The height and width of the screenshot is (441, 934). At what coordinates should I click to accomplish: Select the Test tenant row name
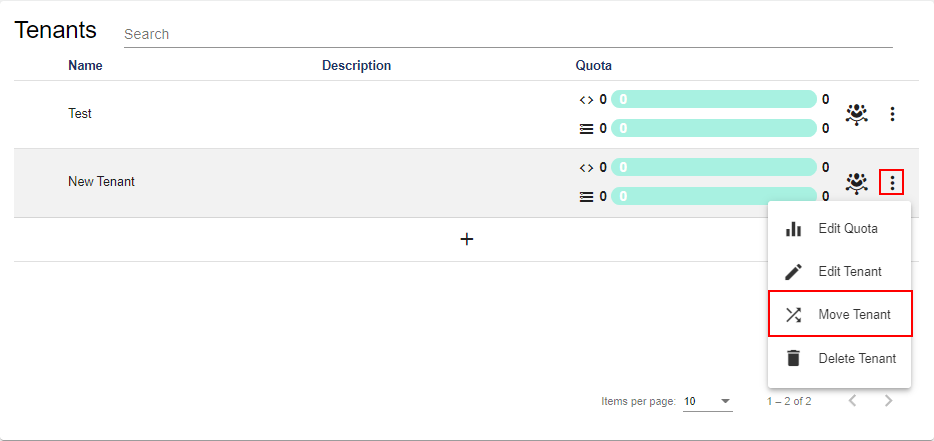tap(80, 114)
